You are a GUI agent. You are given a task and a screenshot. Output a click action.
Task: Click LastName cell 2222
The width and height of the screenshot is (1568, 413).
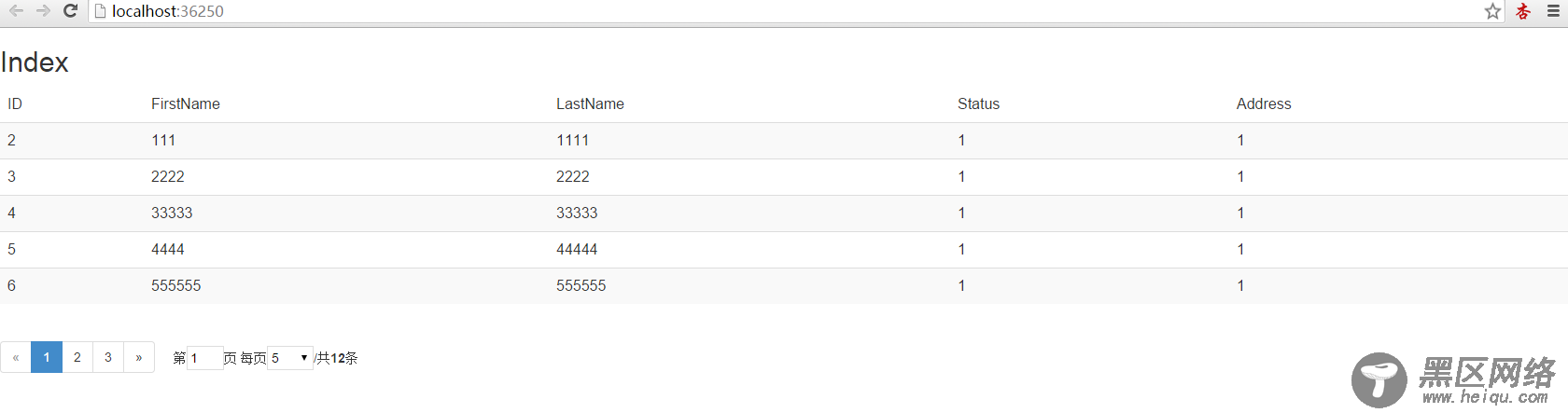(x=573, y=176)
